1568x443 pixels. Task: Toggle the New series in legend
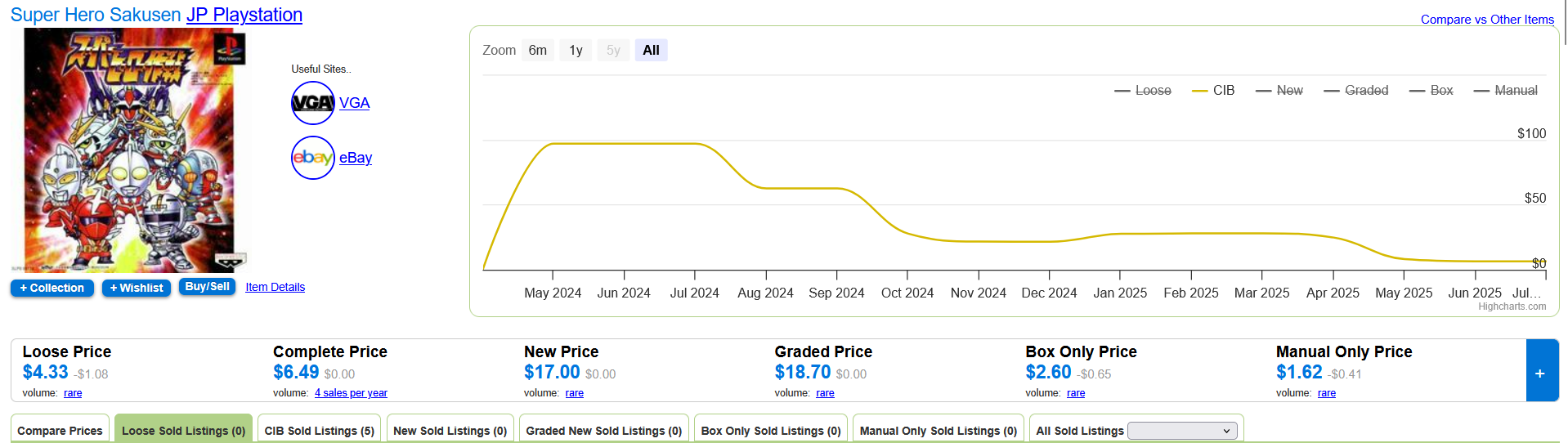tap(1279, 91)
